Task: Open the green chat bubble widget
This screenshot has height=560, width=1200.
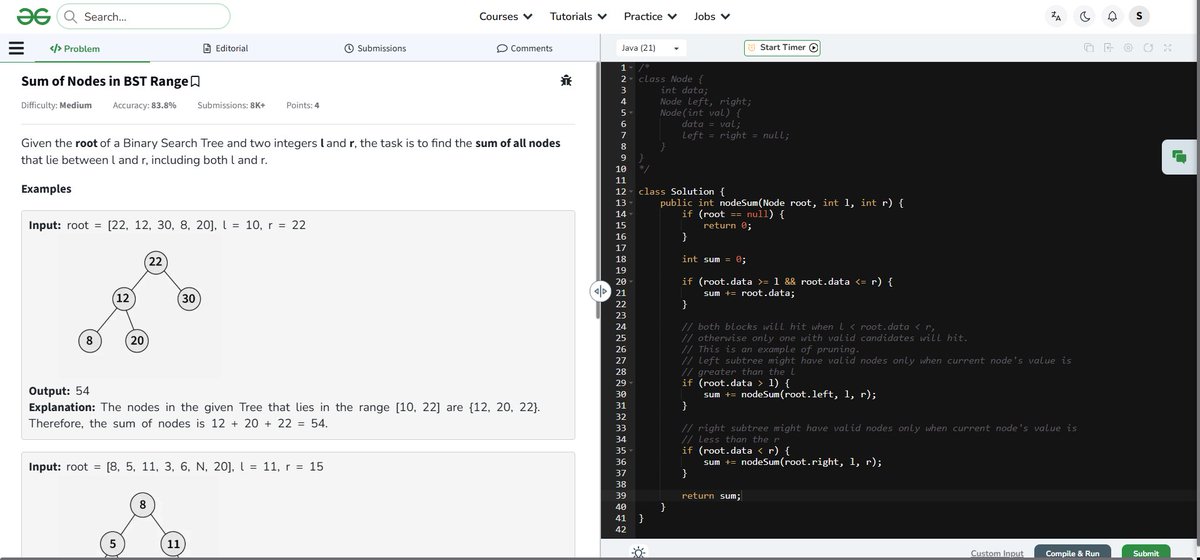Action: click(x=1179, y=157)
